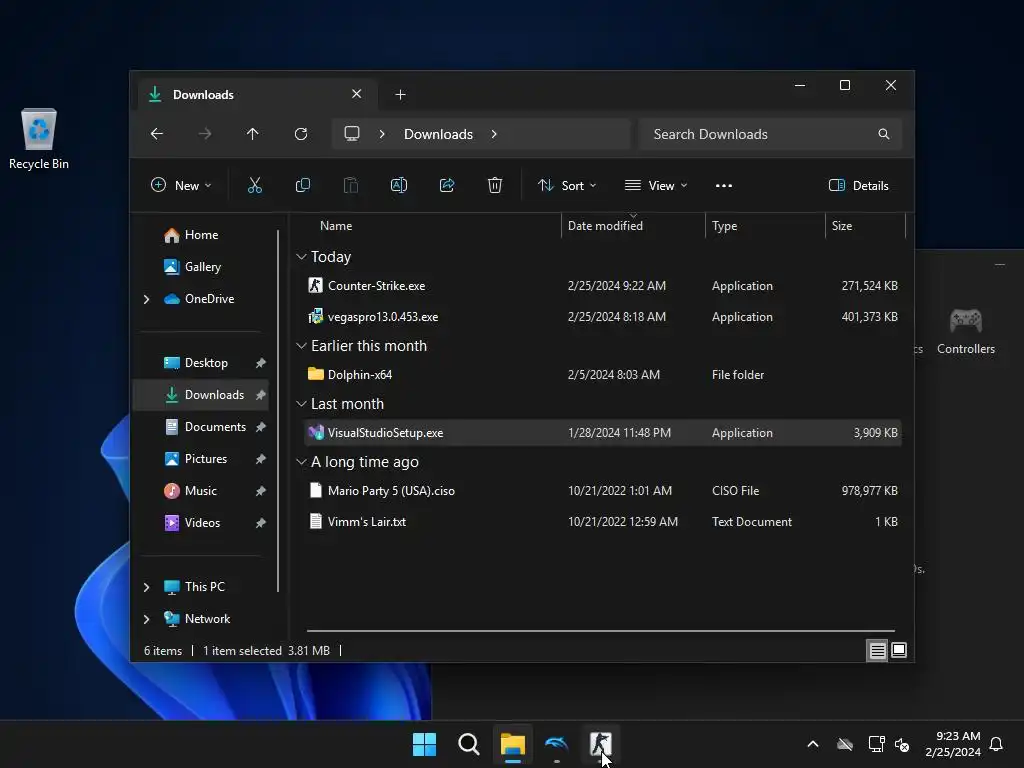Click the Cut scissors icon
This screenshot has height=768, width=1024.
pos(255,185)
